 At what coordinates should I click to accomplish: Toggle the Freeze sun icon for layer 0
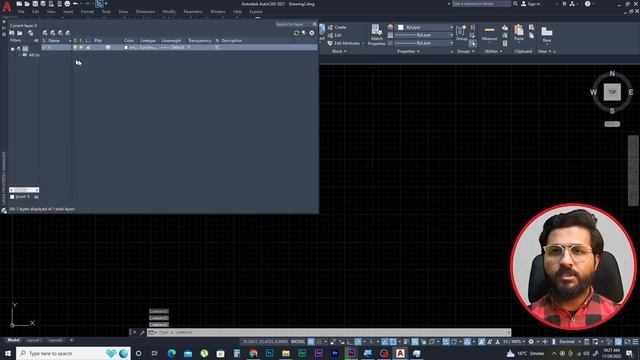(x=81, y=47)
